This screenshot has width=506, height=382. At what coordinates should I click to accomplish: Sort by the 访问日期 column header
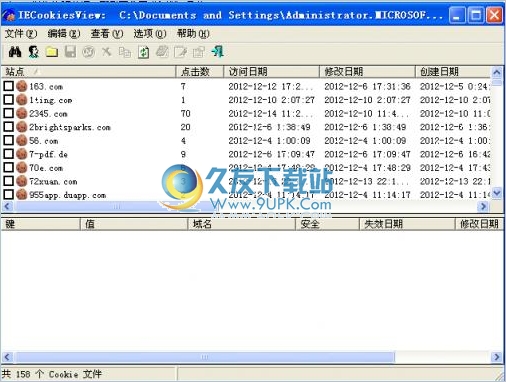coord(271,72)
